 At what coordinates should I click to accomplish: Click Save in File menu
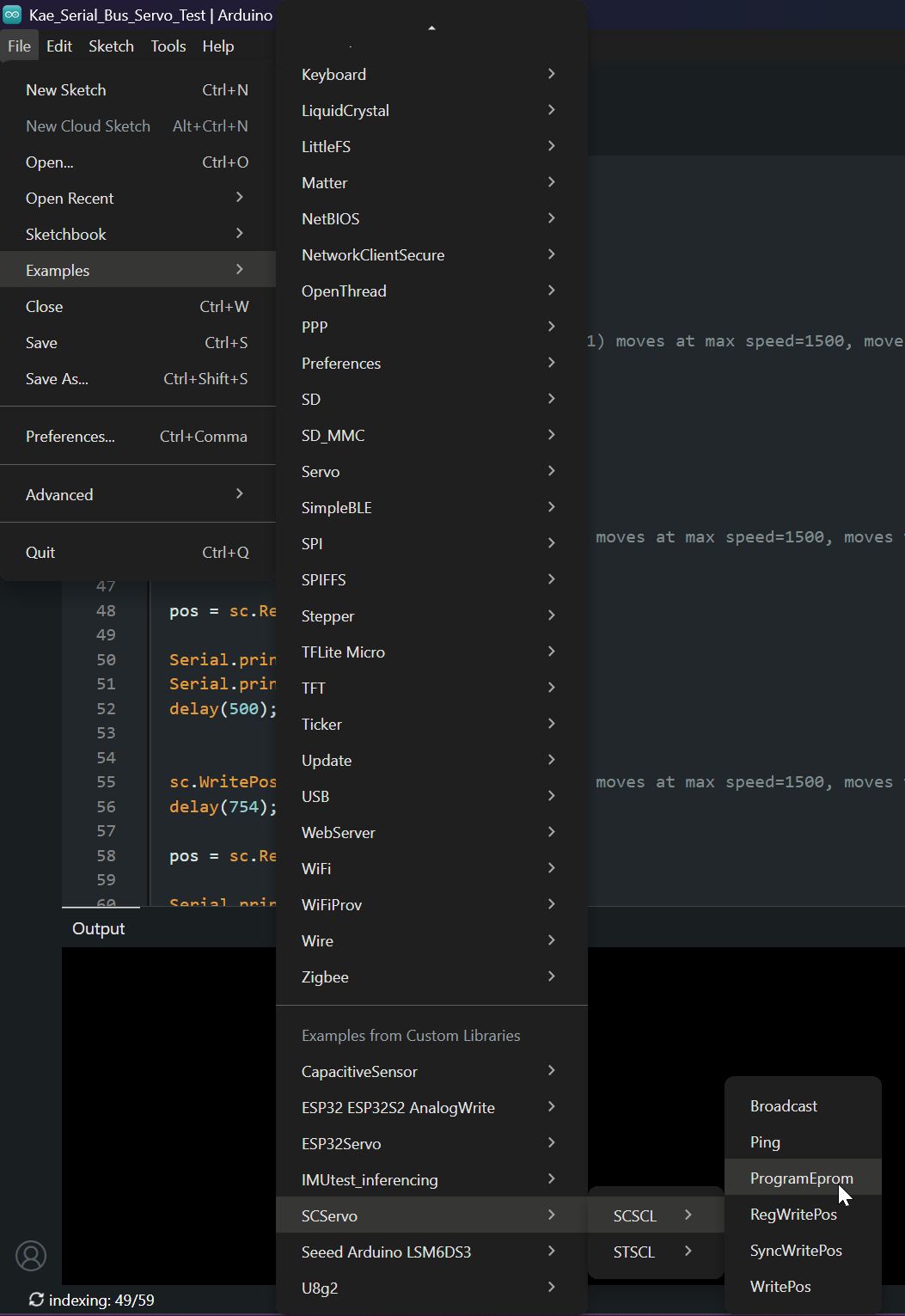tap(138, 343)
